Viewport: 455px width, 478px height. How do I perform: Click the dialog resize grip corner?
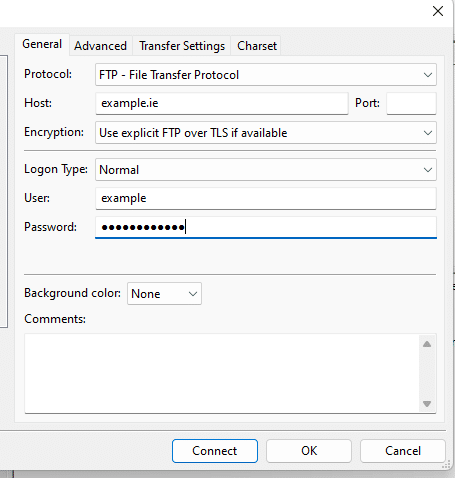(x=447, y=465)
